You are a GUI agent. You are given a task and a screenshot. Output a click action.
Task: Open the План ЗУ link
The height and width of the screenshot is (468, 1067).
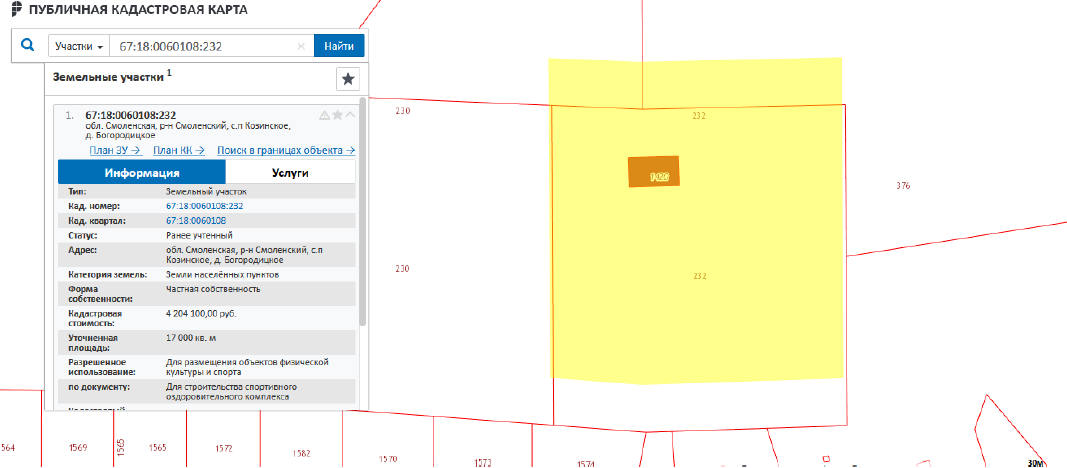tap(114, 150)
